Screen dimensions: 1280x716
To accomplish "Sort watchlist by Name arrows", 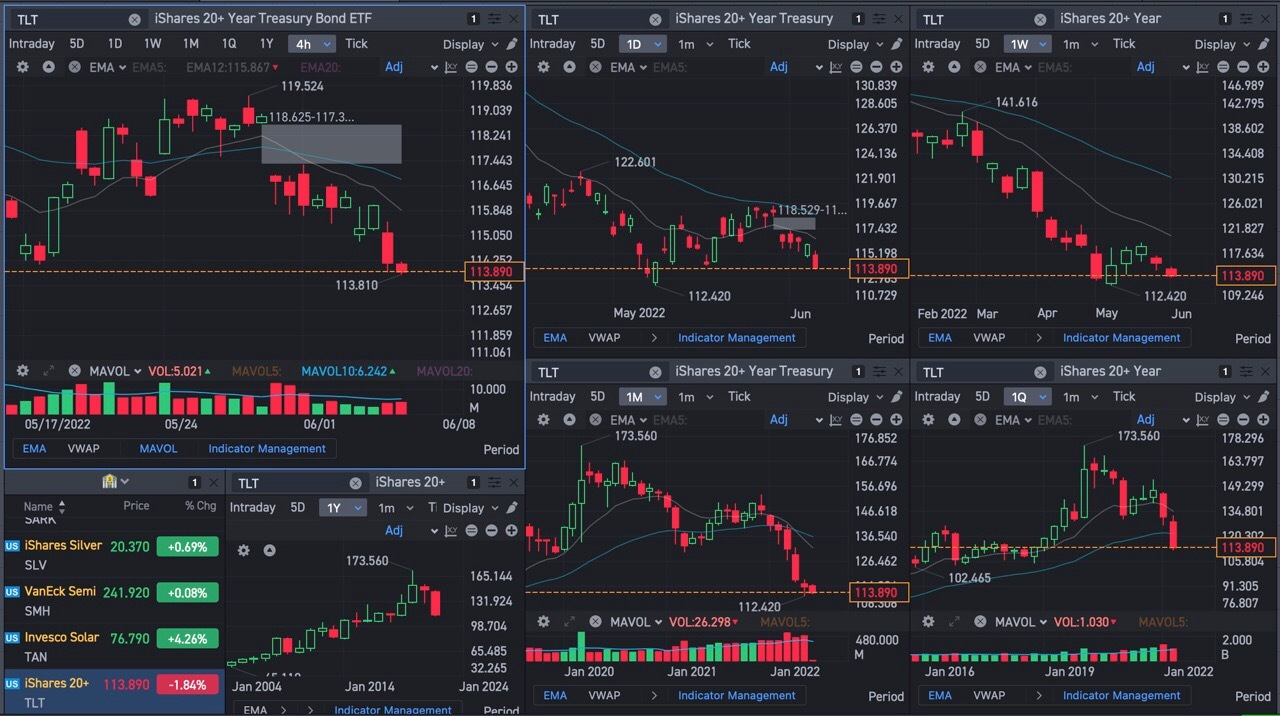I will [x=62, y=507].
